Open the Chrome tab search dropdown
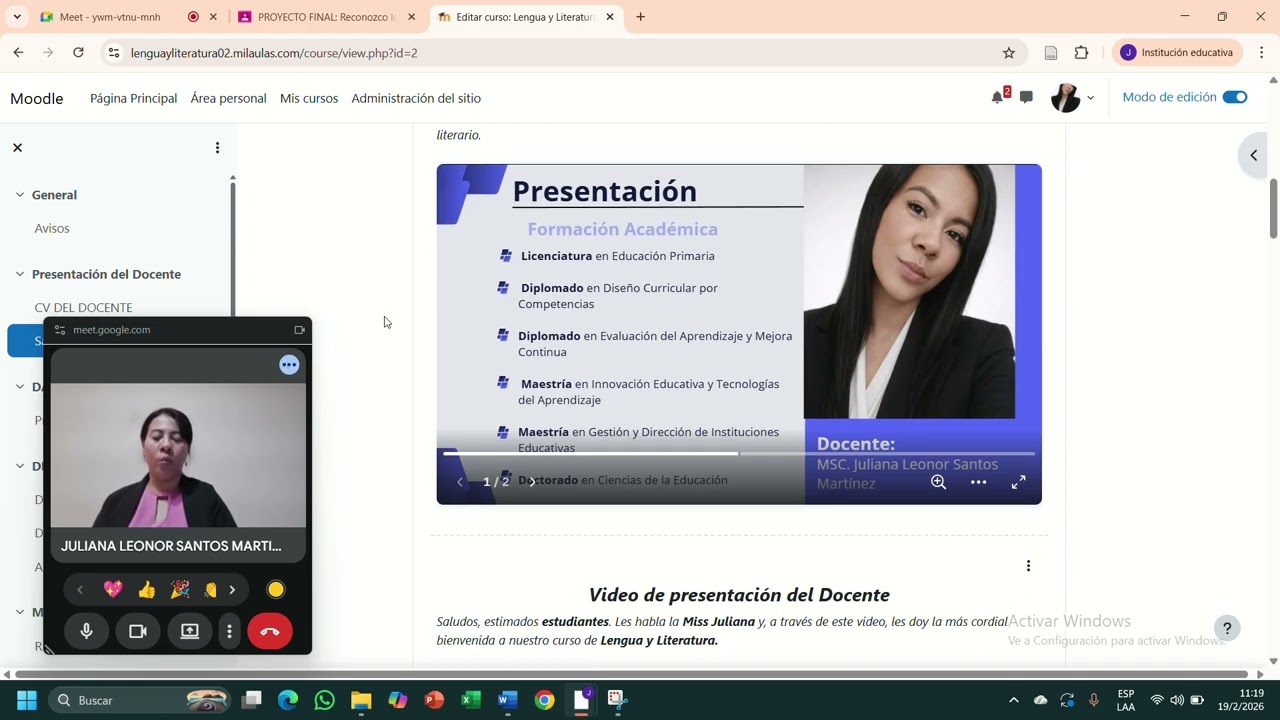Image resolution: width=1280 pixels, height=720 pixels. 17,17
